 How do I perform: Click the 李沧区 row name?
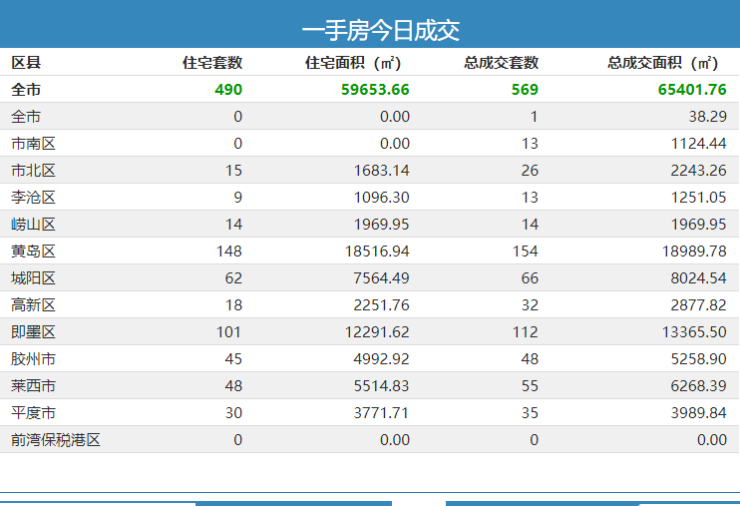33,198
